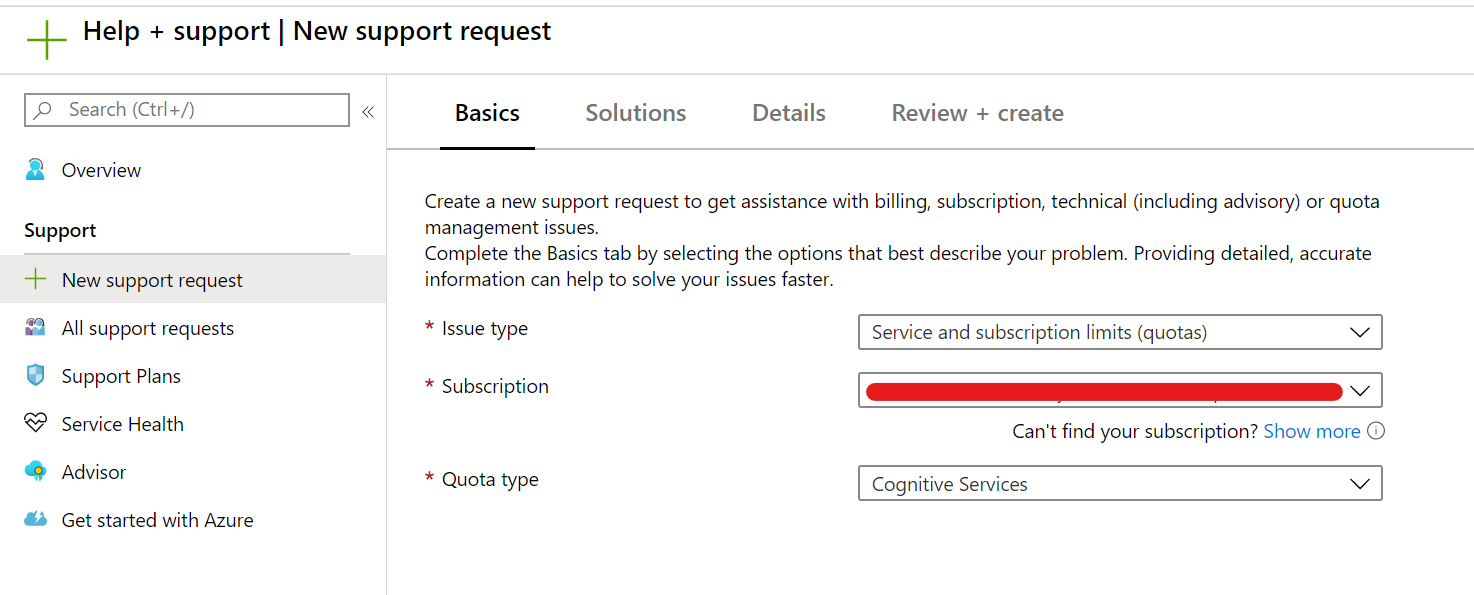Click the Quota type label
Screen dimensions: 1474x595
[x=490, y=479]
